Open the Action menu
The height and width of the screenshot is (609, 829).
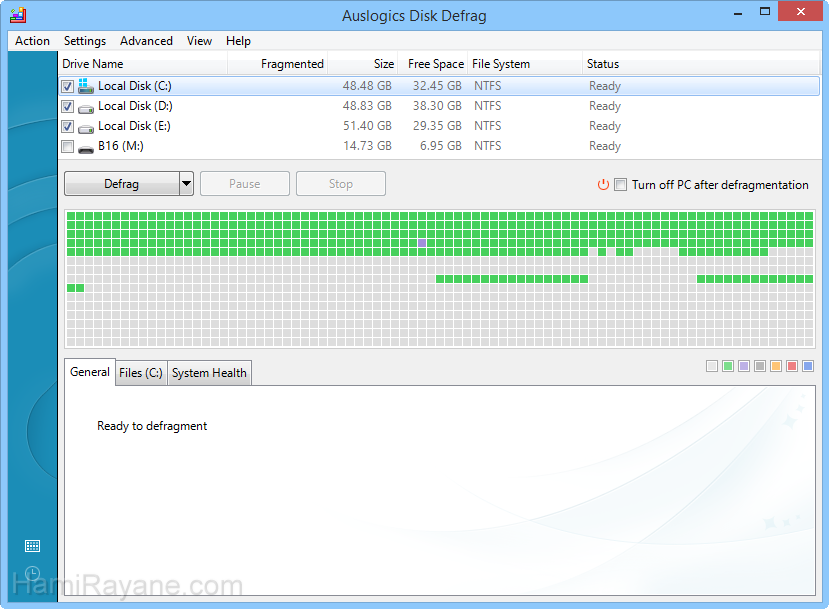[32, 41]
